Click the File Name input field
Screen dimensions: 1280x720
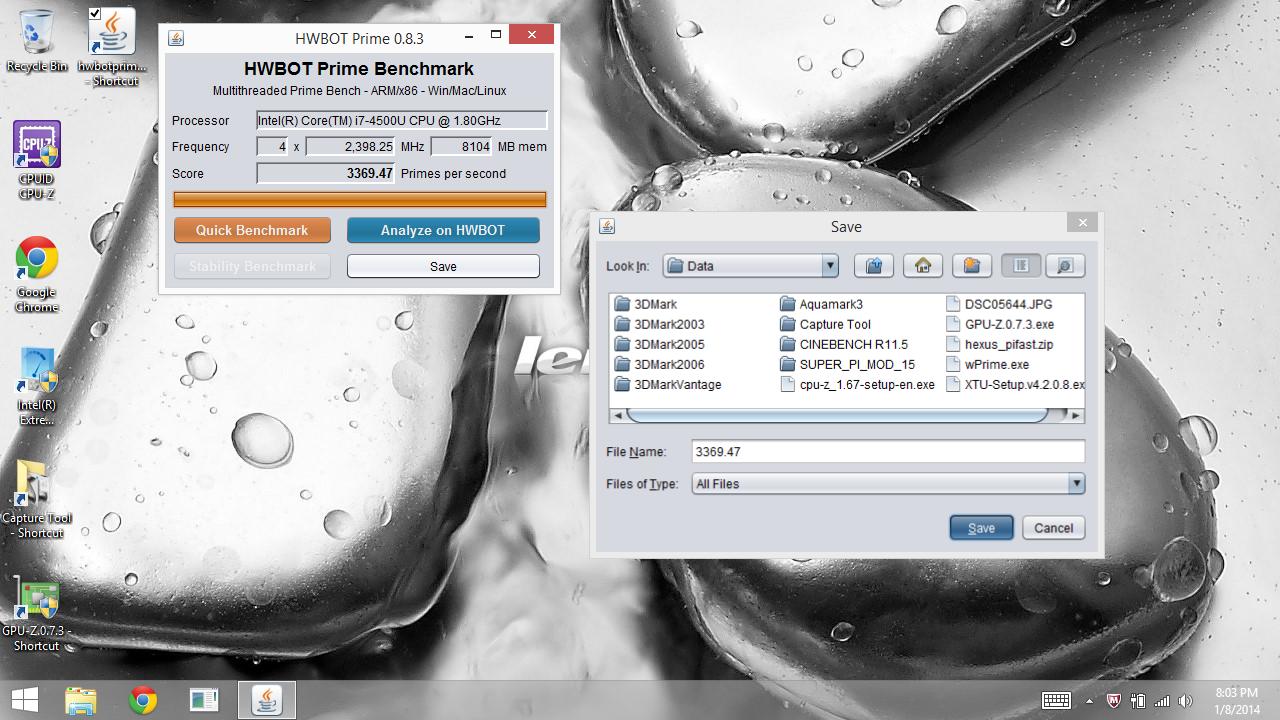(888, 452)
